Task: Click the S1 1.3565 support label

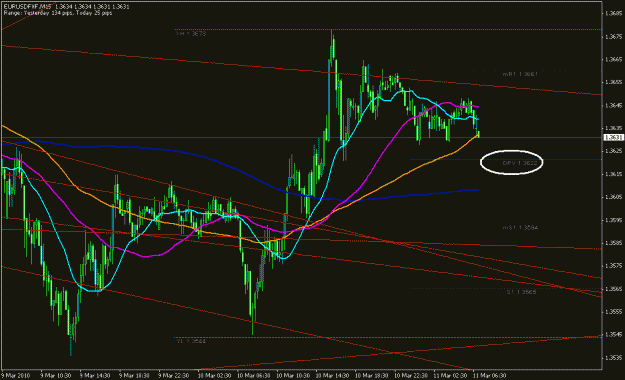Action: (521, 292)
